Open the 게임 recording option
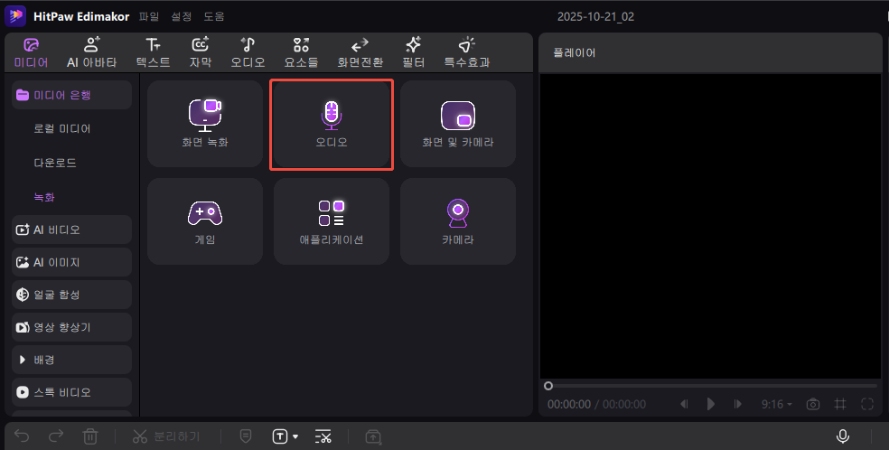 coord(205,221)
